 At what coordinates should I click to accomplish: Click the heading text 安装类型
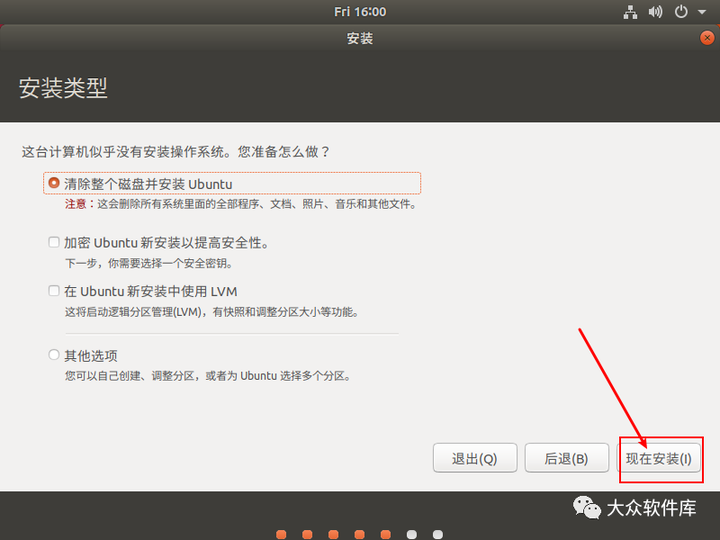coord(63,87)
